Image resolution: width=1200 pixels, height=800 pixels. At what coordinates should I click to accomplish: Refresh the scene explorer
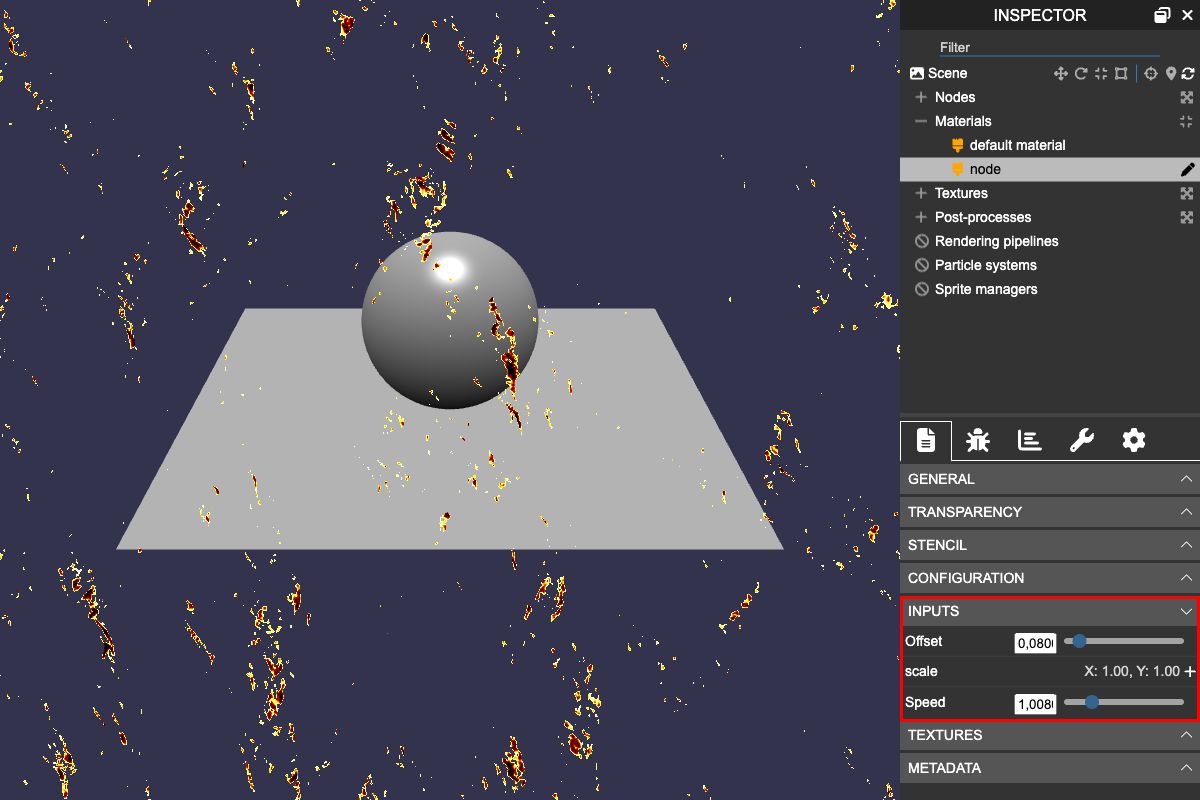[x=1188, y=73]
